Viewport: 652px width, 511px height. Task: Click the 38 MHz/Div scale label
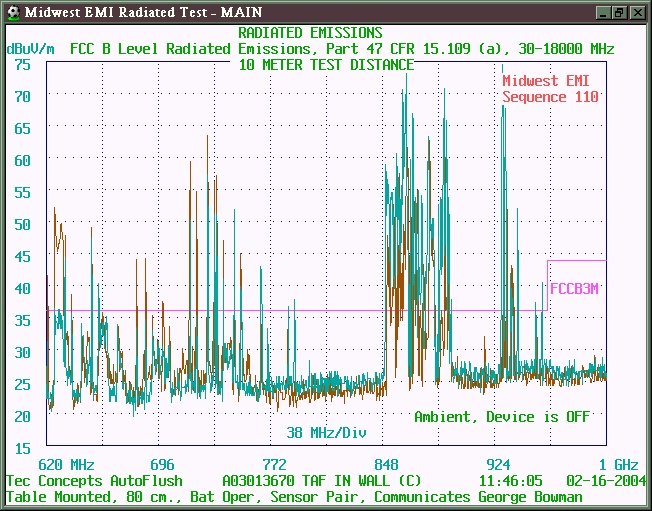pos(325,433)
